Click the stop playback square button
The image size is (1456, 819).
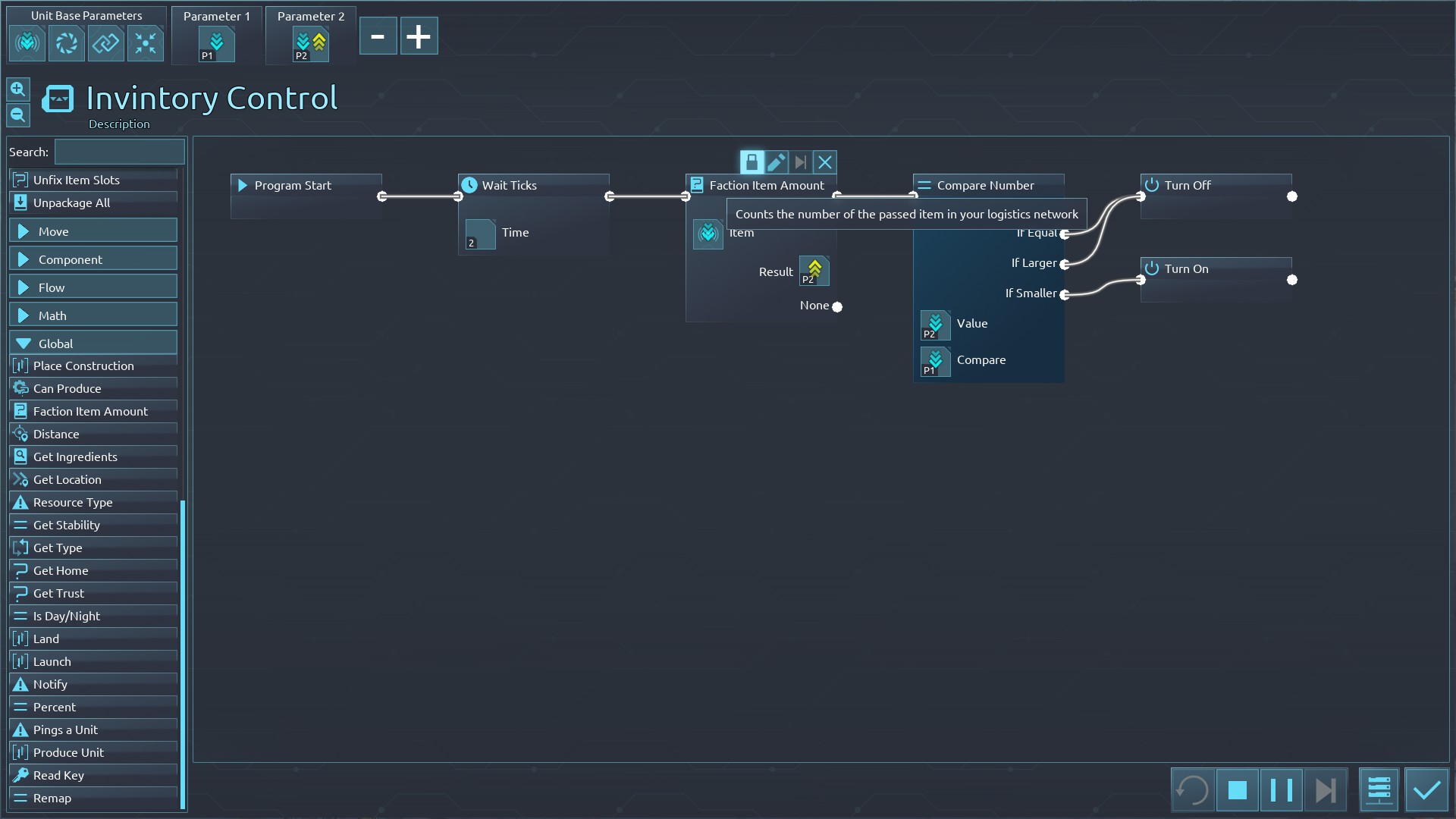click(1237, 790)
